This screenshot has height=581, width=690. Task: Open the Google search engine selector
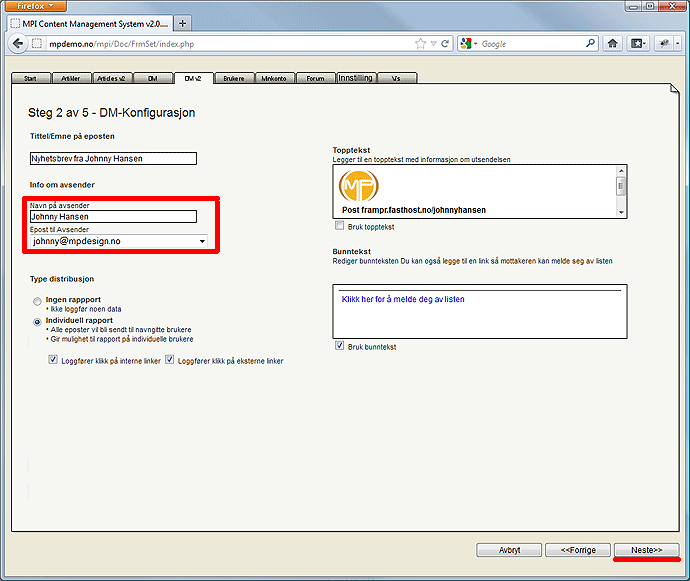(x=469, y=44)
